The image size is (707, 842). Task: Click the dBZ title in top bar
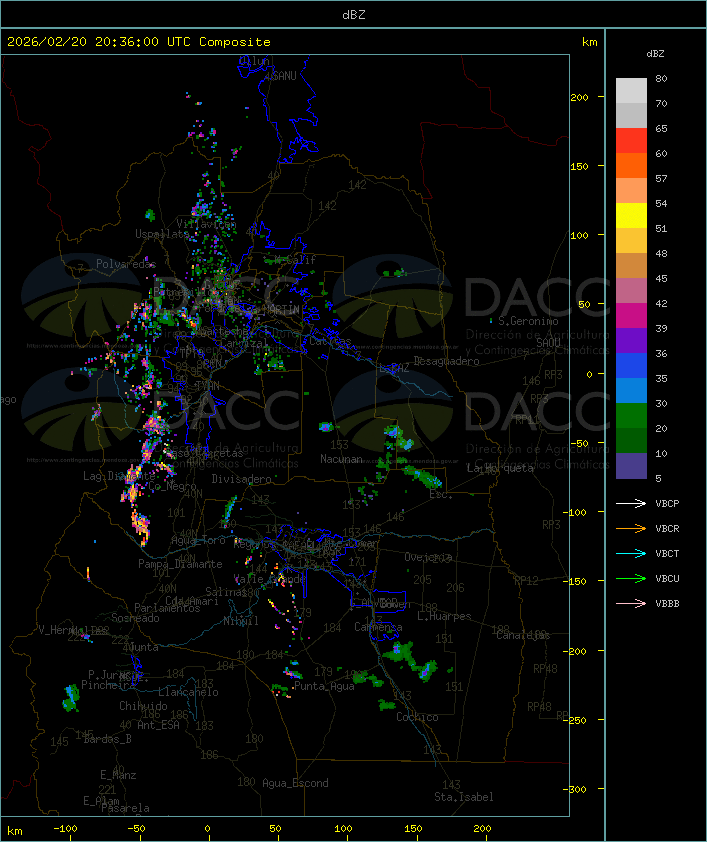point(354,15)
